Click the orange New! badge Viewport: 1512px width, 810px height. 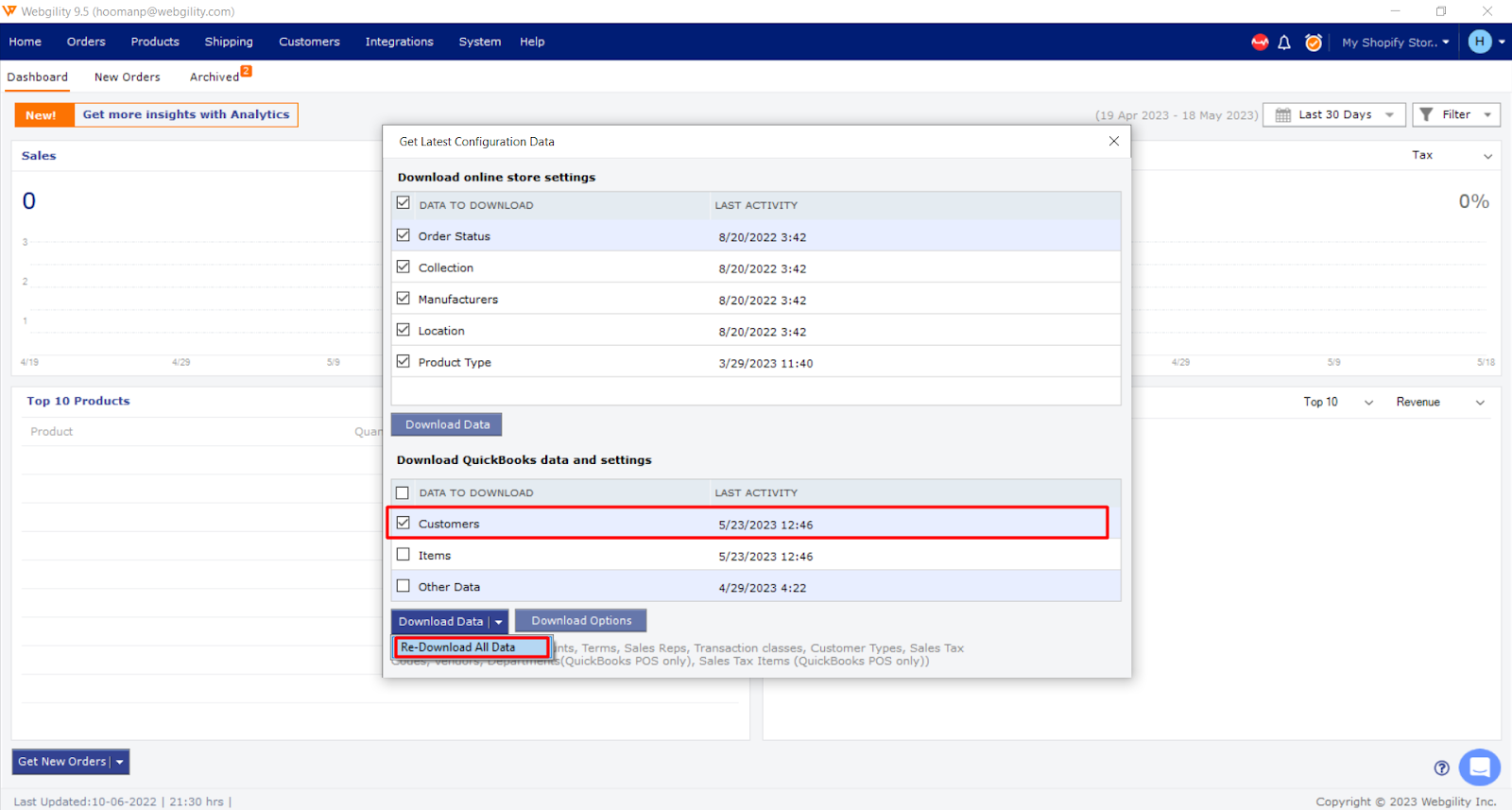click(x=44, y=114)
